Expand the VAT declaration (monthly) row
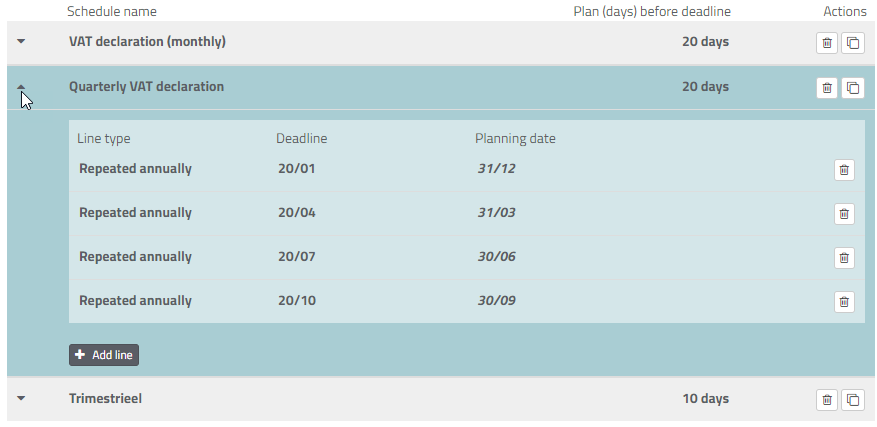This screenshot has height=427, width=877. 21,42
